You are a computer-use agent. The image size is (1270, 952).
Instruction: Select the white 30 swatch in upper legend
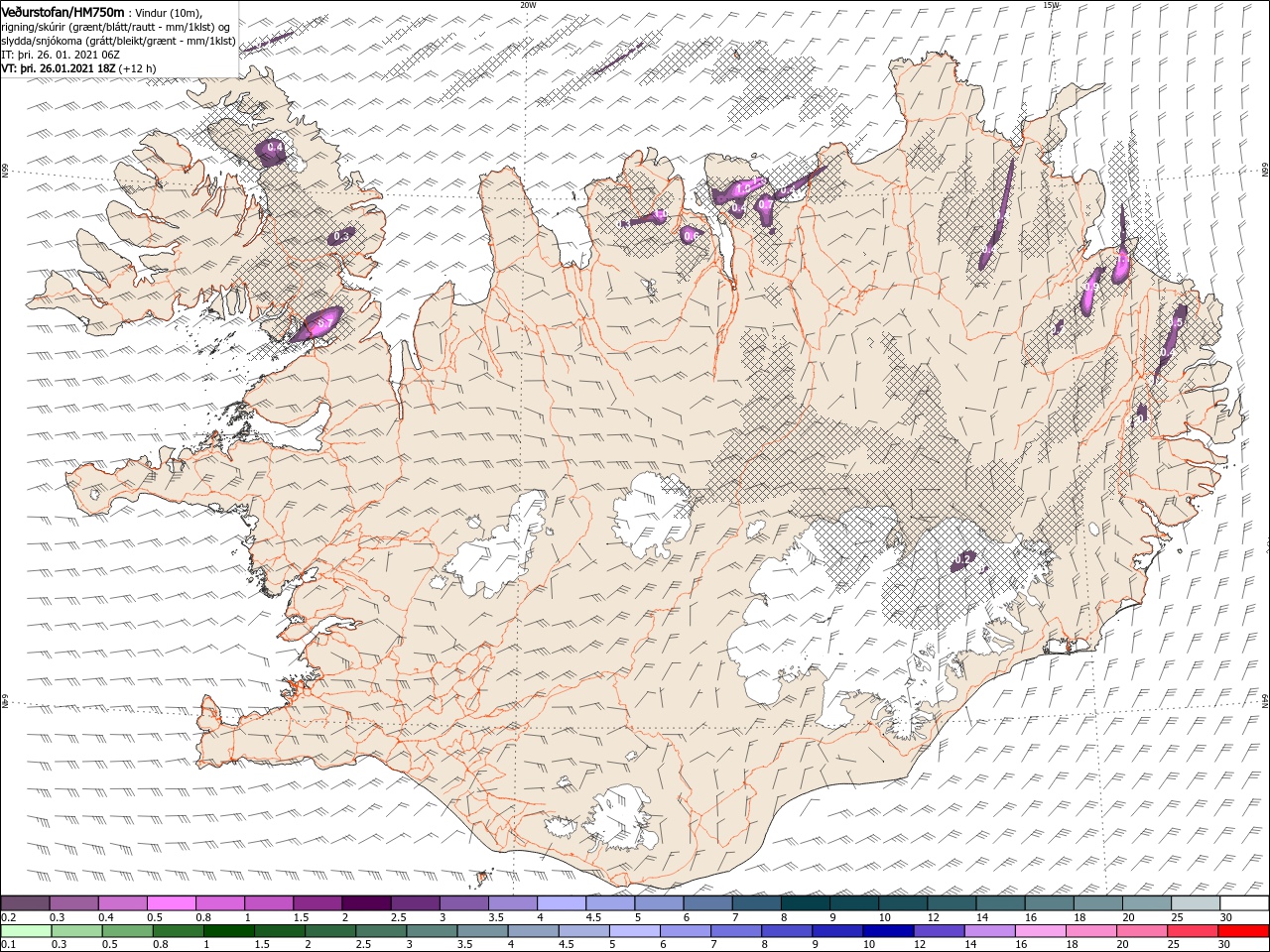pyautogui.click(x=1244, y=903)
